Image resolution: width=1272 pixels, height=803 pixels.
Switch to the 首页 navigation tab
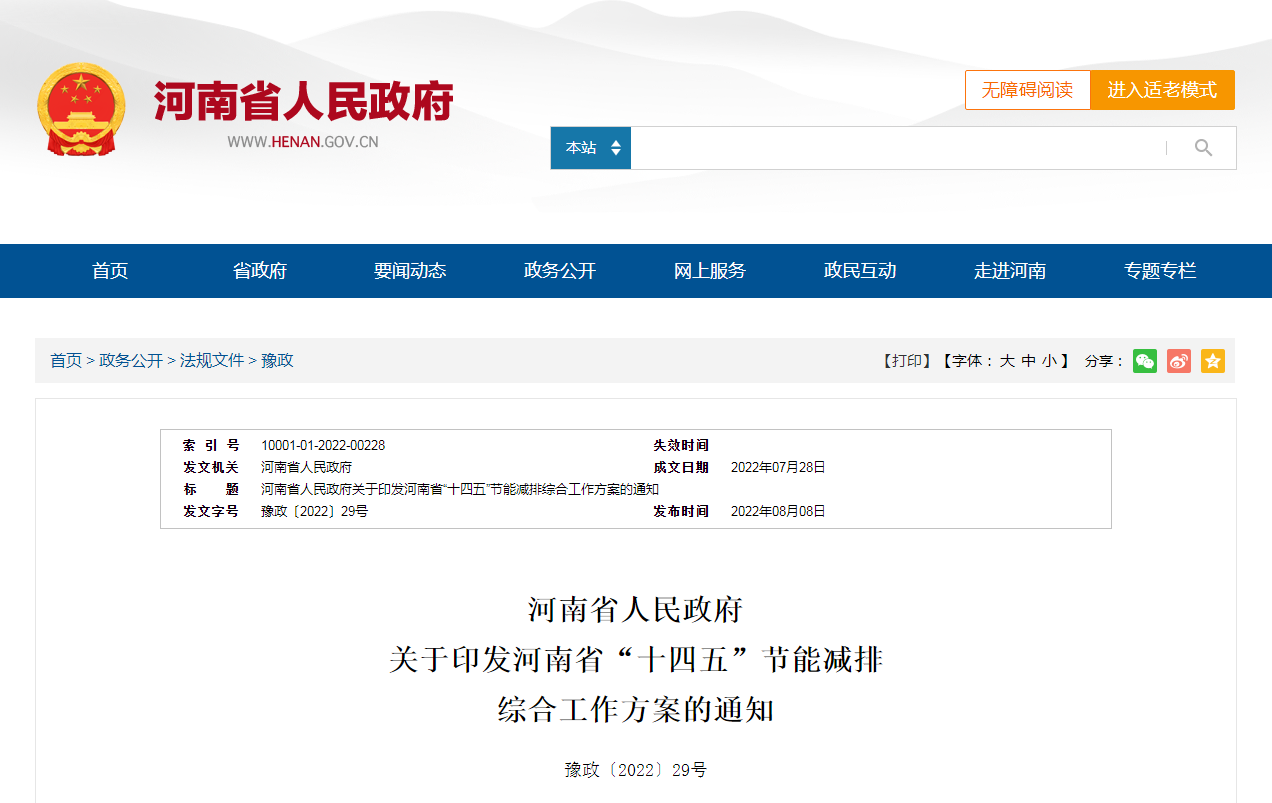[x=109, y=270]
